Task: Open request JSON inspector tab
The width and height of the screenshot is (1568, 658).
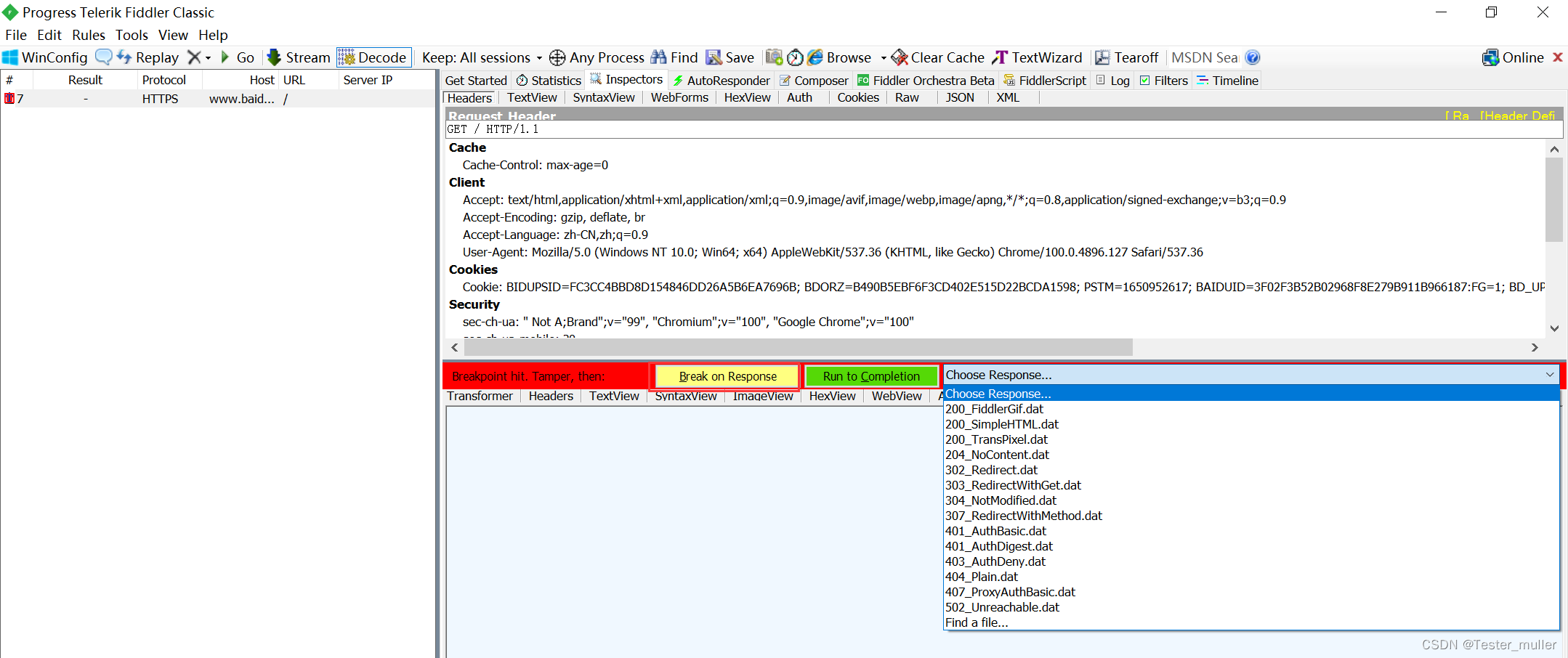Action: coord(960,97)
